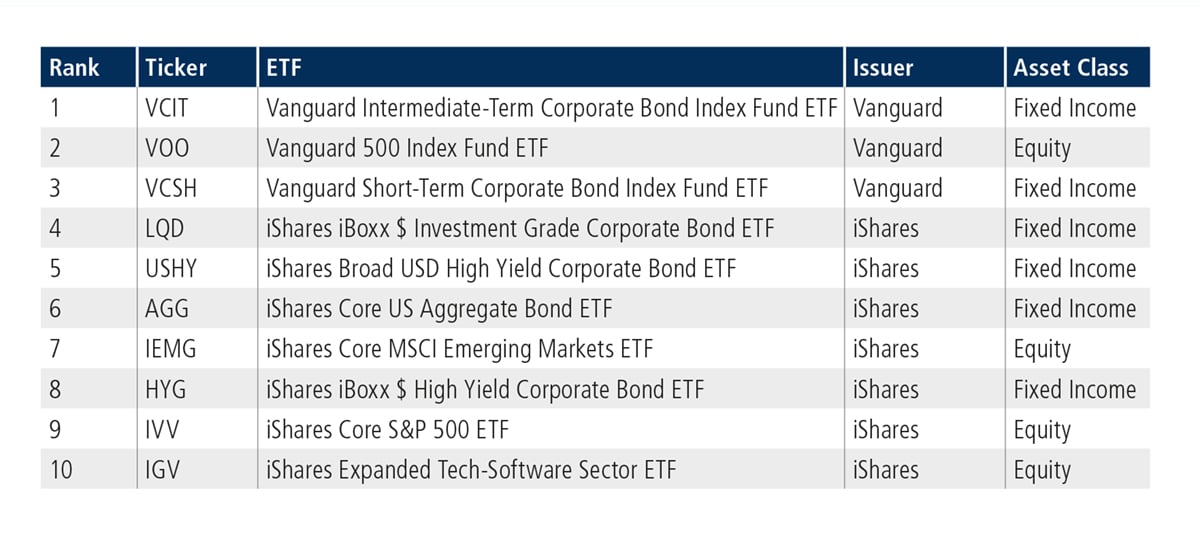Select the VOO ticker cell

coord(196,148)
